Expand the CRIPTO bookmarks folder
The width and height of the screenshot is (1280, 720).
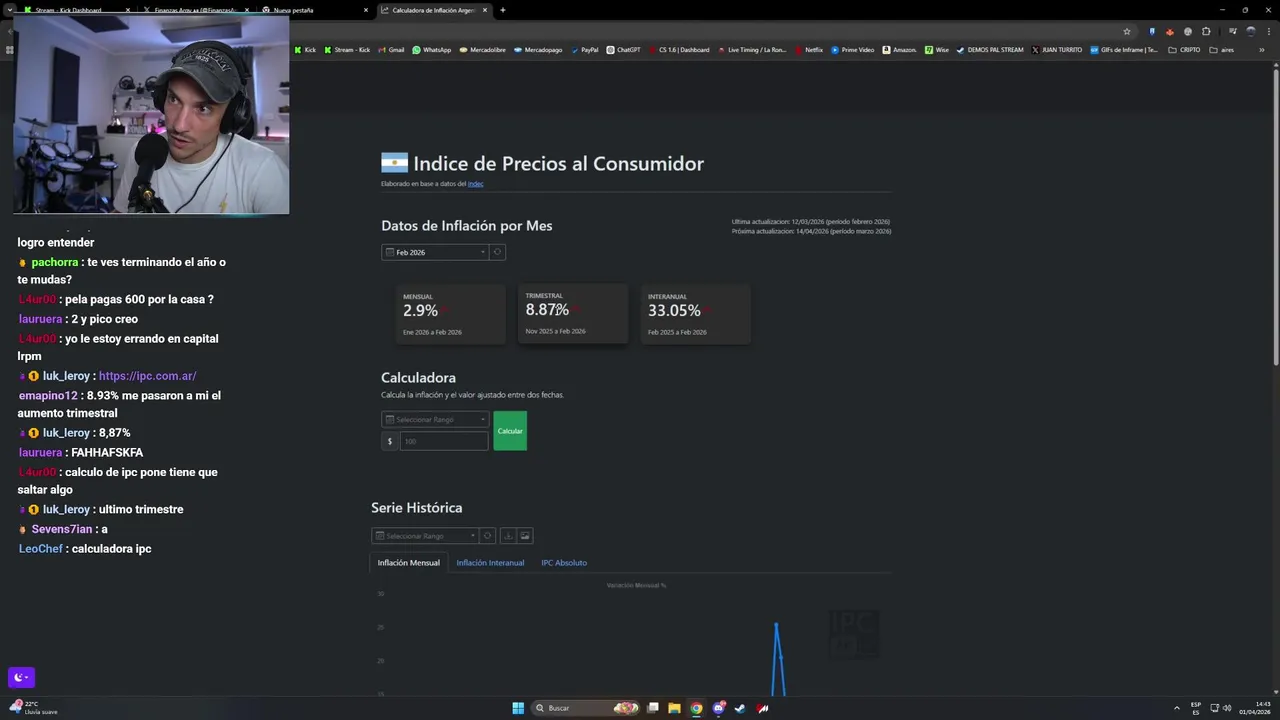click(x=1184, y=50)
